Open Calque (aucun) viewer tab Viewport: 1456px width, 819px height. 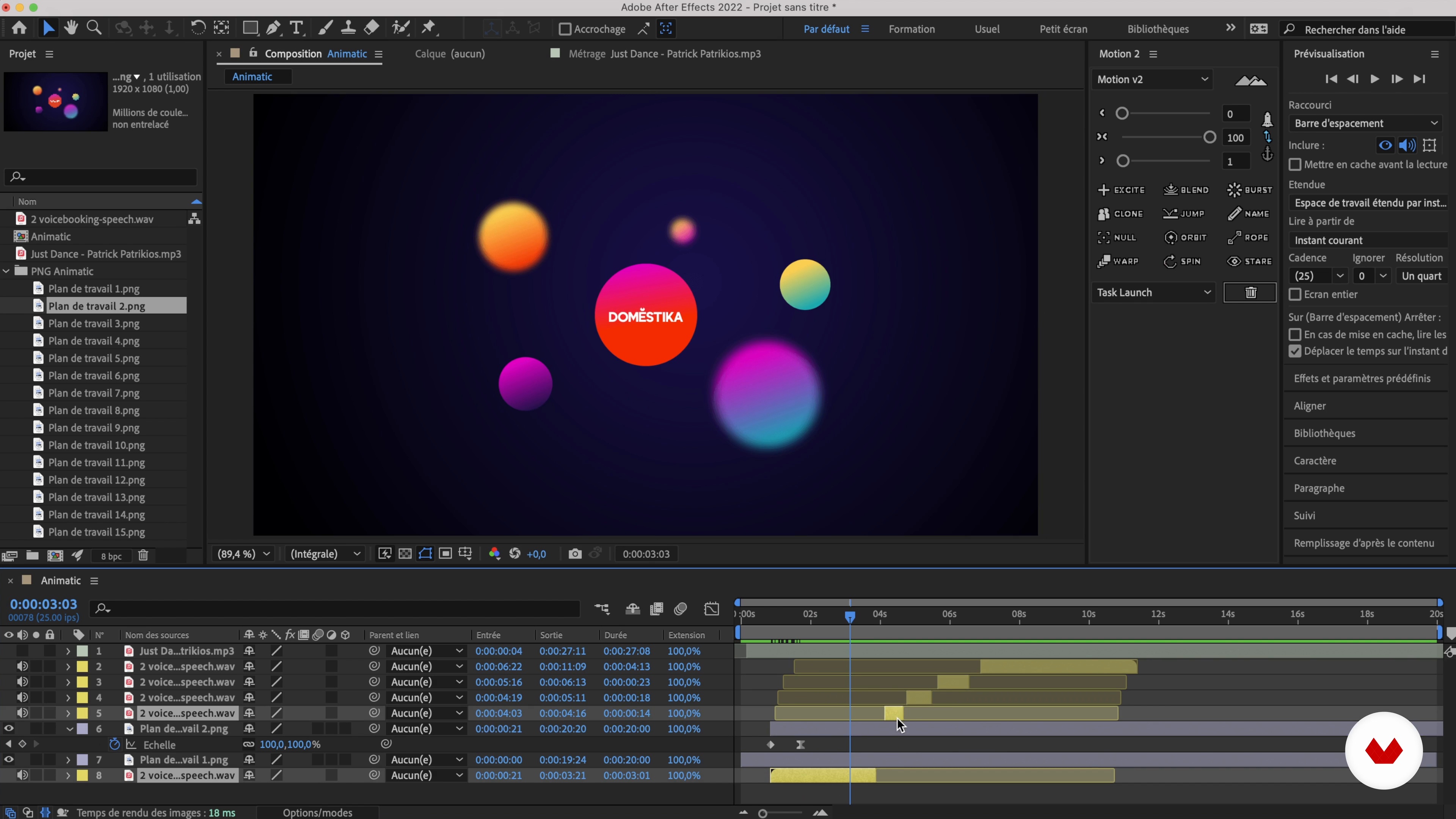pos(450,54)
